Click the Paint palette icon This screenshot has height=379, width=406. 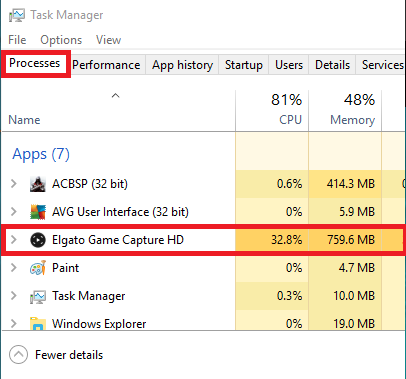(38, 268)
